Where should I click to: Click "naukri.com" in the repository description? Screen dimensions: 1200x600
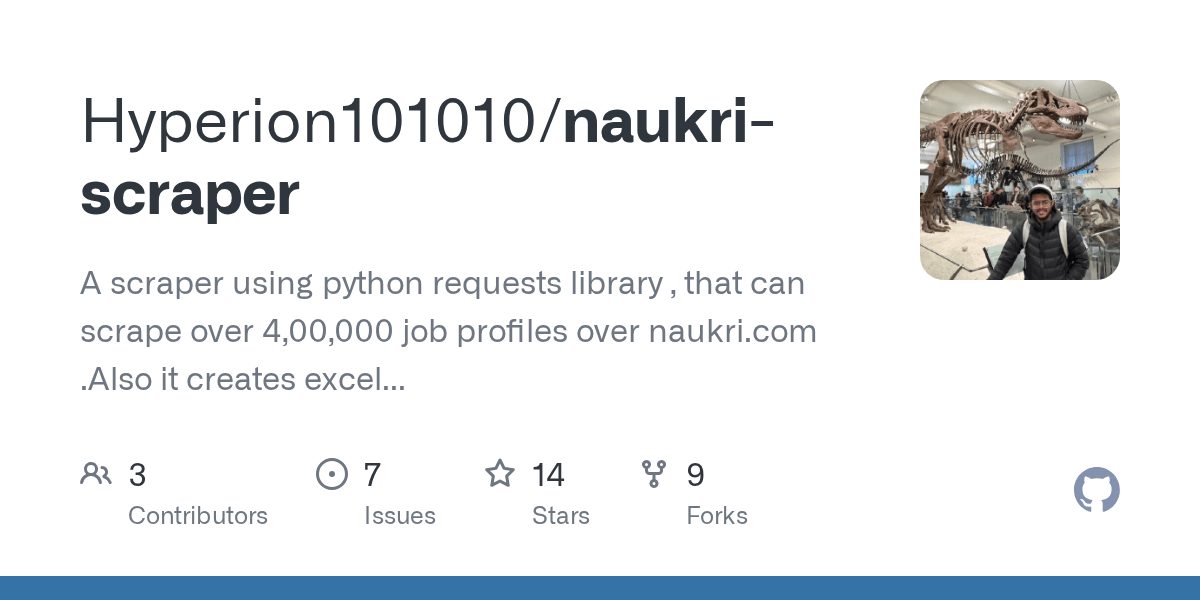[x=732, y=332]
